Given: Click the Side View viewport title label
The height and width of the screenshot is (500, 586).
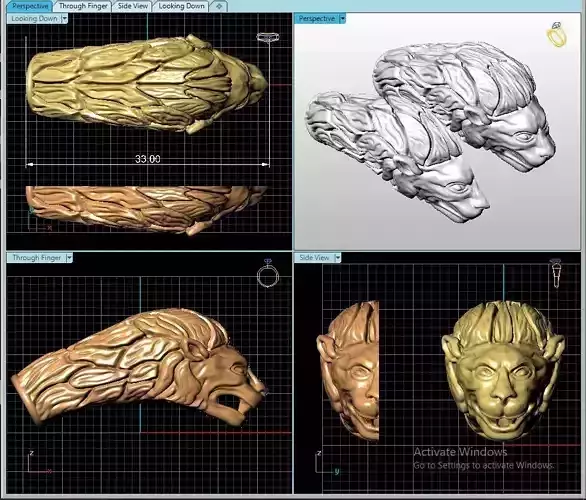Looking at the screenshot, I should click(x=314, y=257).
